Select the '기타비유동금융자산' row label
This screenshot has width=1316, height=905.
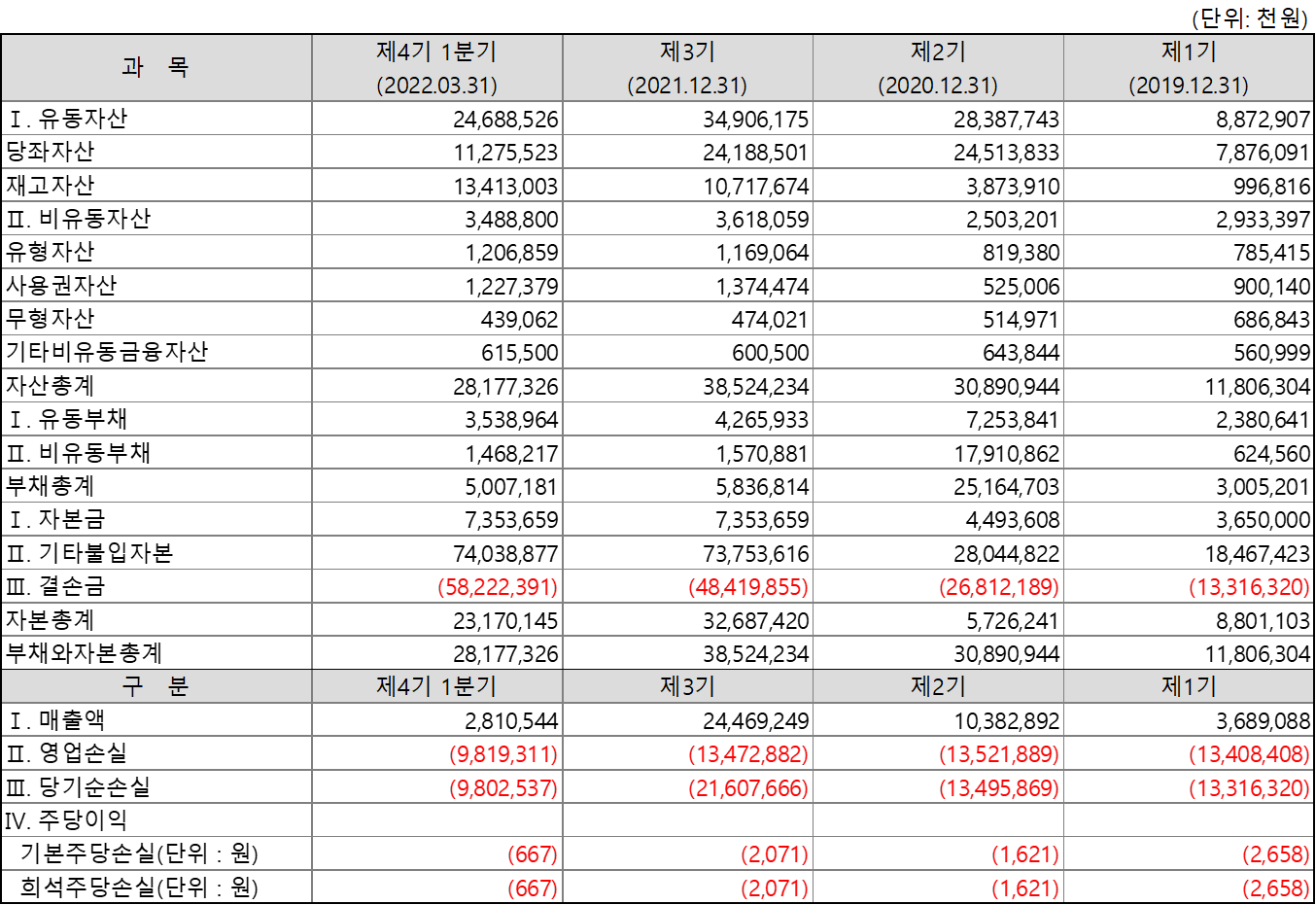click(x=107, y=352)
